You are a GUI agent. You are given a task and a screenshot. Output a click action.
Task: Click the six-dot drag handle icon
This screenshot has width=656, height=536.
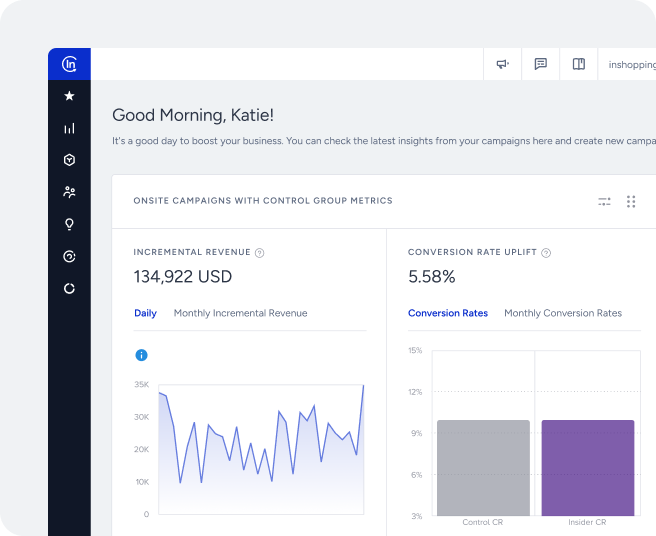click(x=631, y=201)
